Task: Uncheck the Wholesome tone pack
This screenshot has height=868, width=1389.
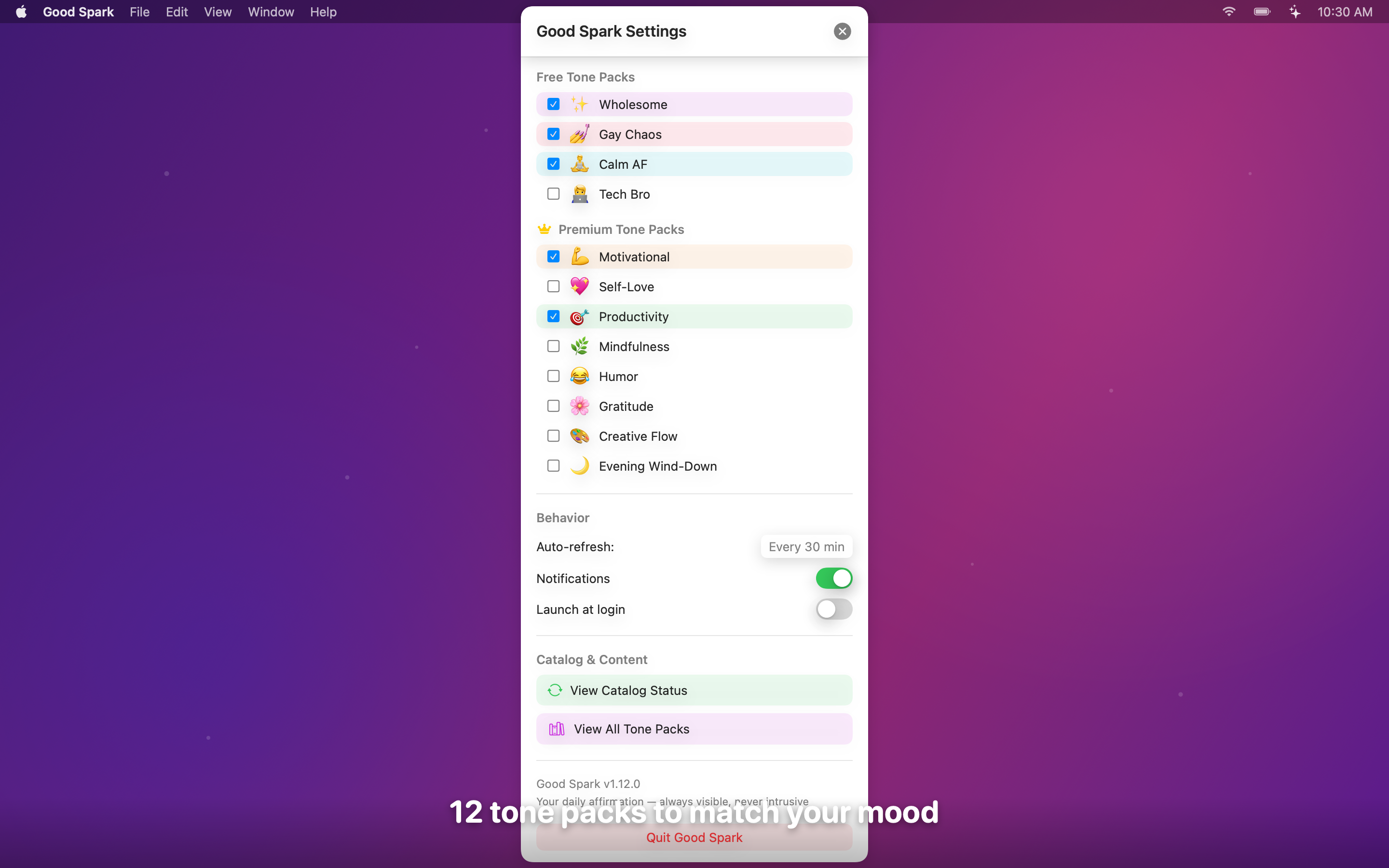Action: point(553,105)
